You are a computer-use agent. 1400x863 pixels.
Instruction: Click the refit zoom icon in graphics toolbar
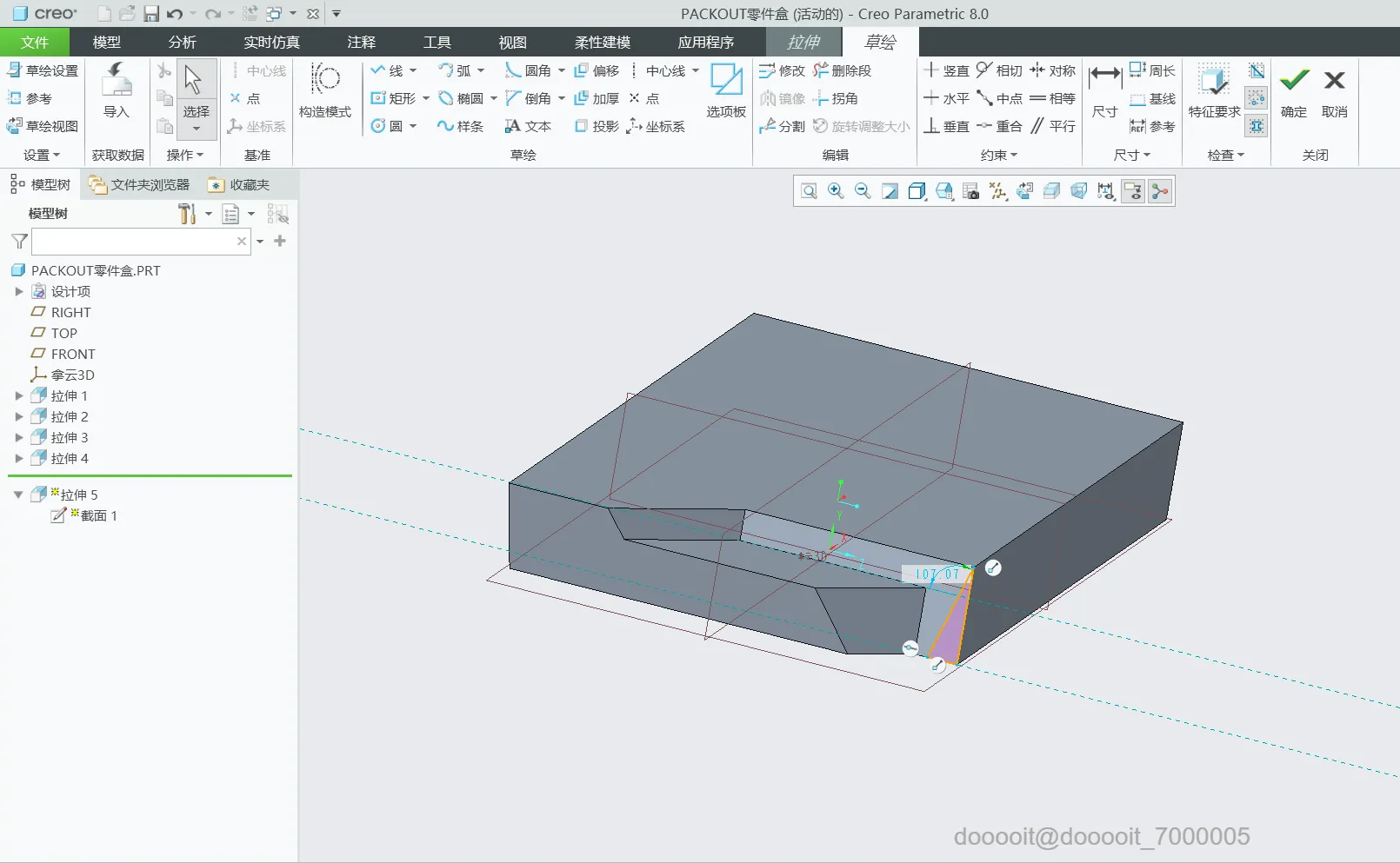point(809,191)
